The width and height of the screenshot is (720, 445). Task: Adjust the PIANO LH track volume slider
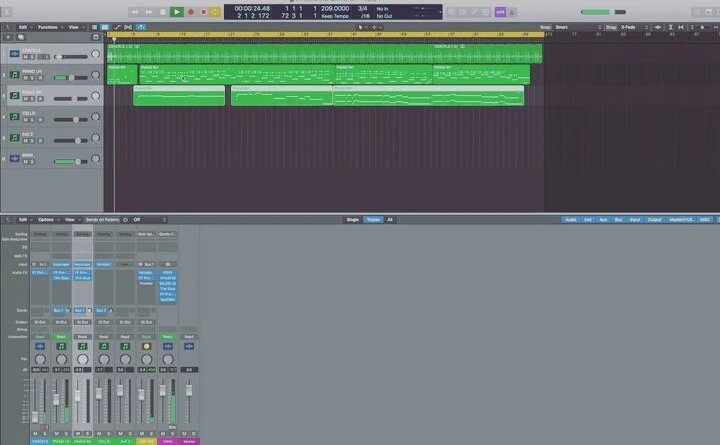tap(71, 78)
